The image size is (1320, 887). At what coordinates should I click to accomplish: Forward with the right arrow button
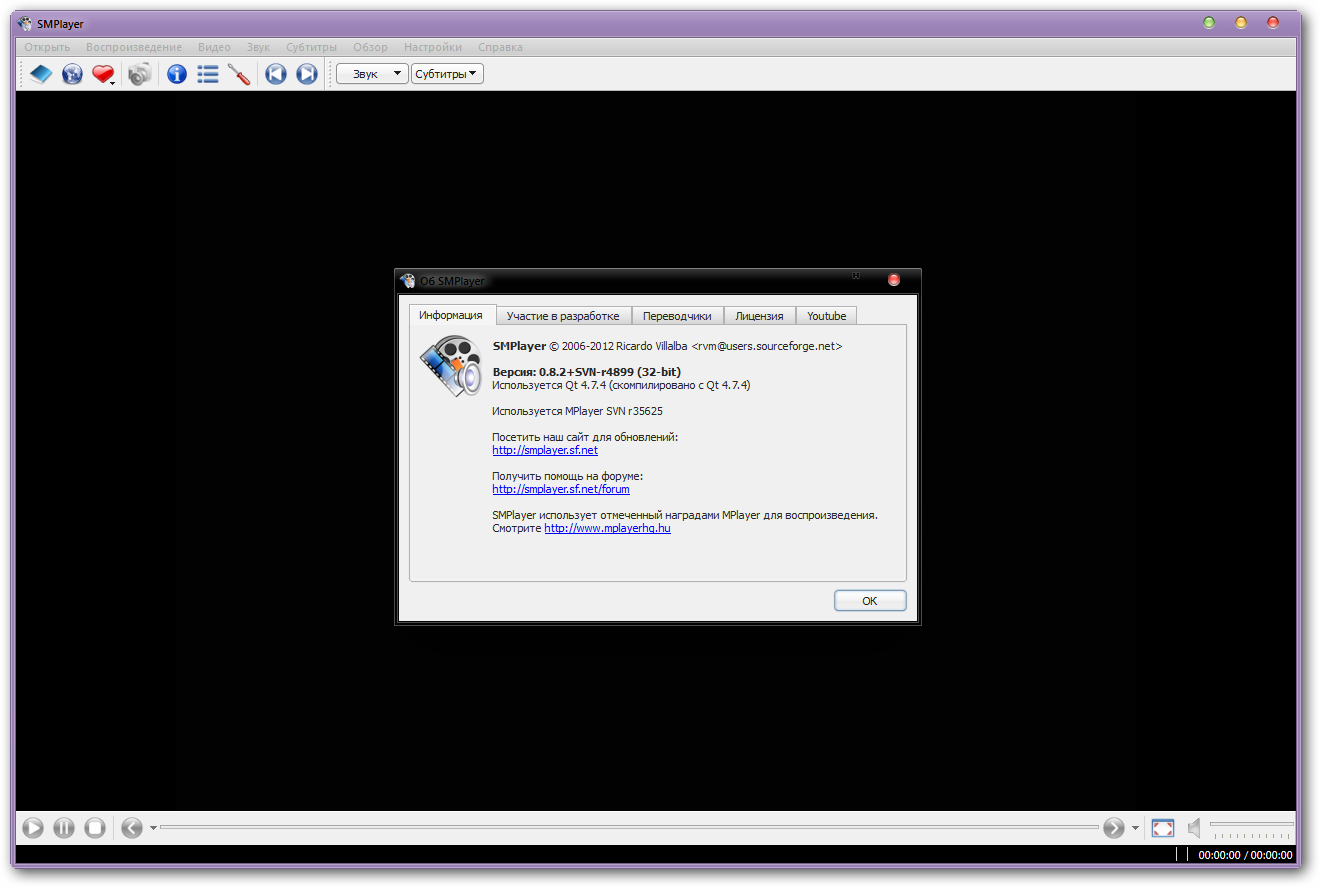[1114, 828]
